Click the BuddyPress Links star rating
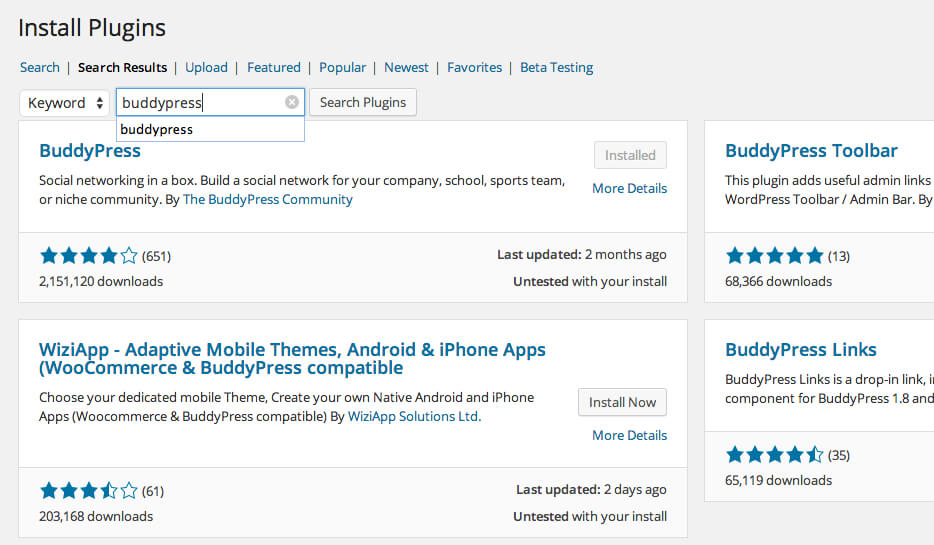This screenshot has height=545, width=934. click(774, 455)
